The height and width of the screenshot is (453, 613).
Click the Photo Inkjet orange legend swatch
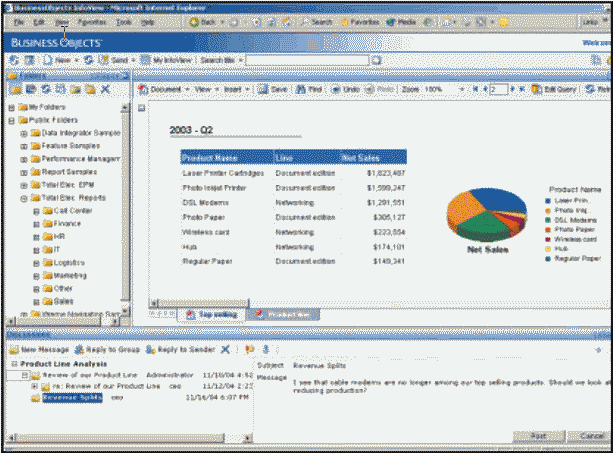(x=548, y=211)
